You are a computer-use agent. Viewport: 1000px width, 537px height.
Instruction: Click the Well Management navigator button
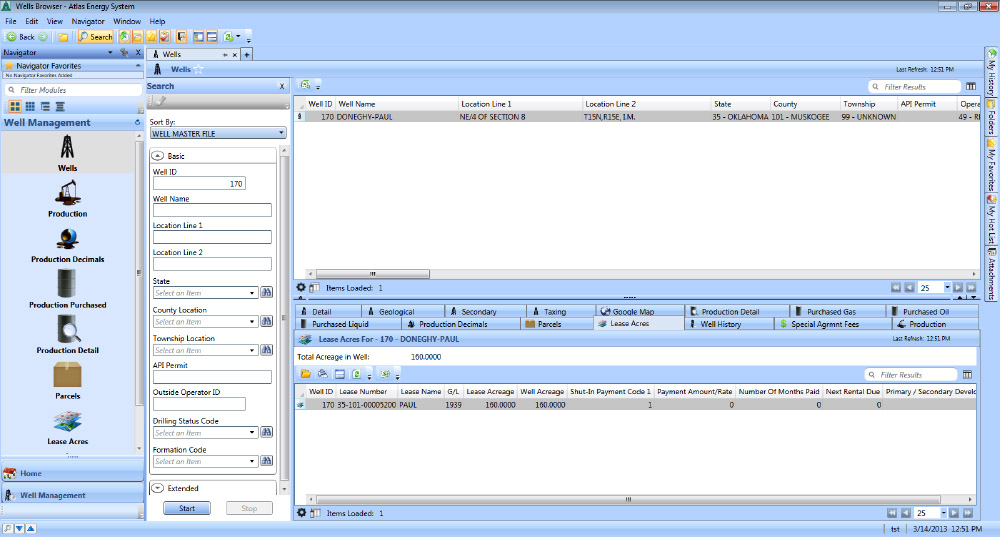click(x=72, y=495)
